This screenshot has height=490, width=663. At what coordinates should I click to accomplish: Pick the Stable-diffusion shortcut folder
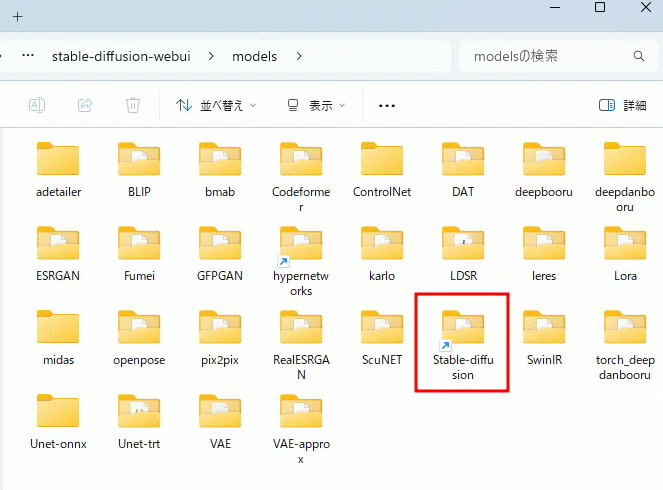[463, 345]
